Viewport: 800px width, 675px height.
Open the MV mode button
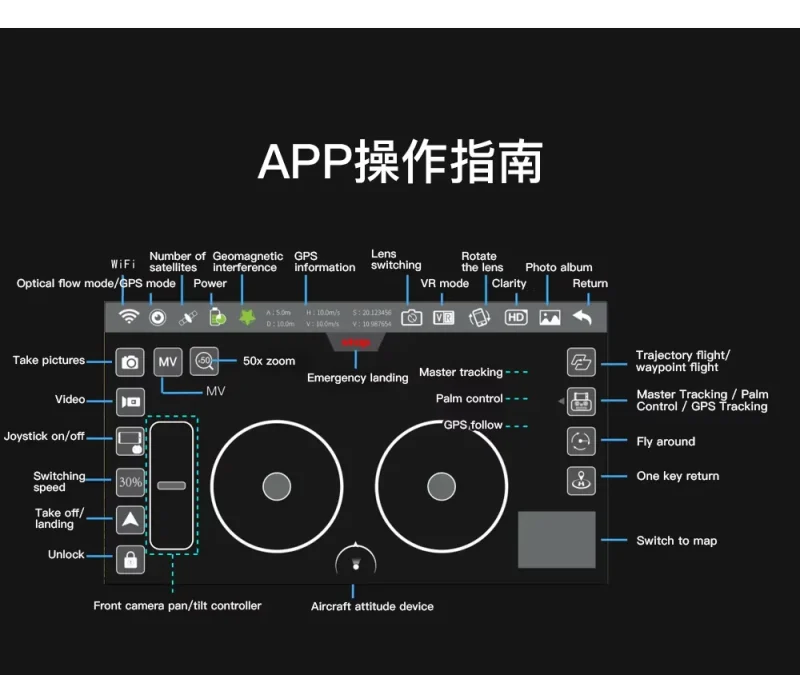[x=168, y=362]
